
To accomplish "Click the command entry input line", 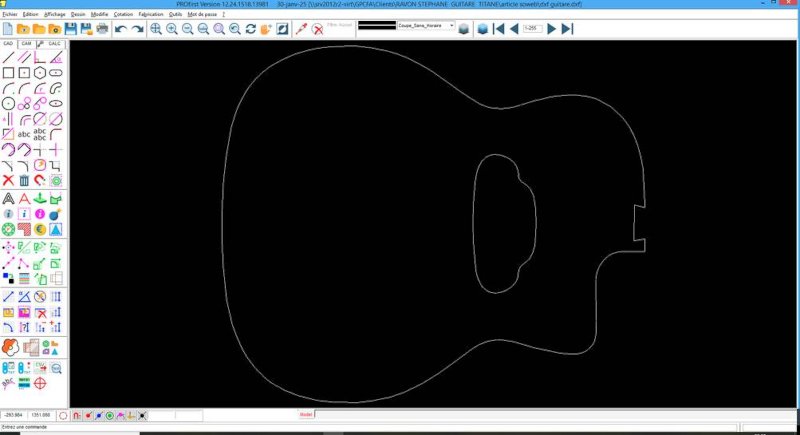I will tap(369, 427).
